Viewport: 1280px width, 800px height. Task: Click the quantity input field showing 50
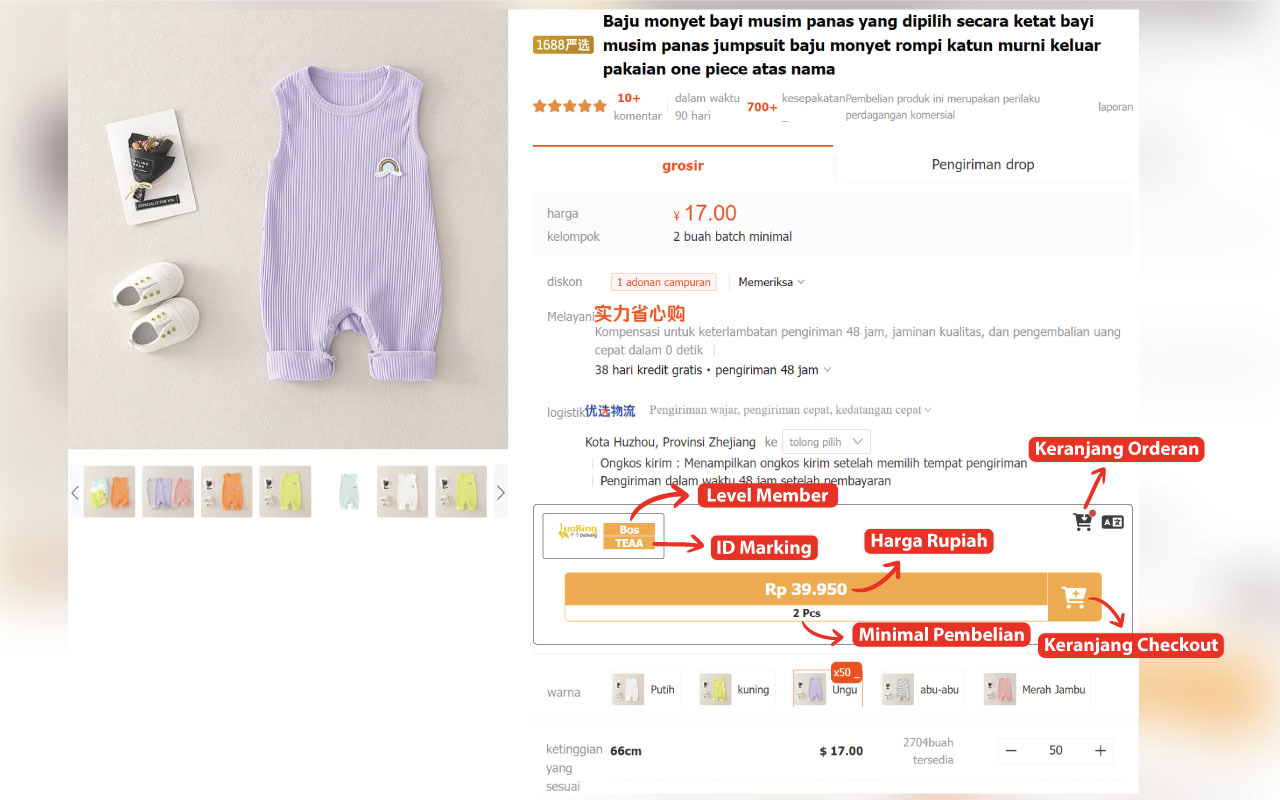click(x=1055, y=750)
